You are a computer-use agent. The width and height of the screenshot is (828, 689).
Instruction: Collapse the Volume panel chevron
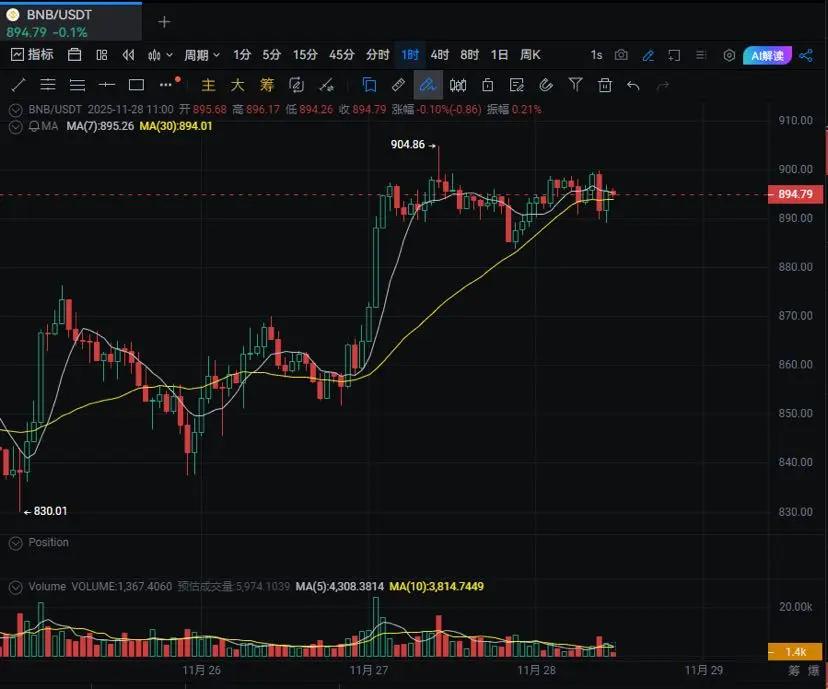(15, 587)
